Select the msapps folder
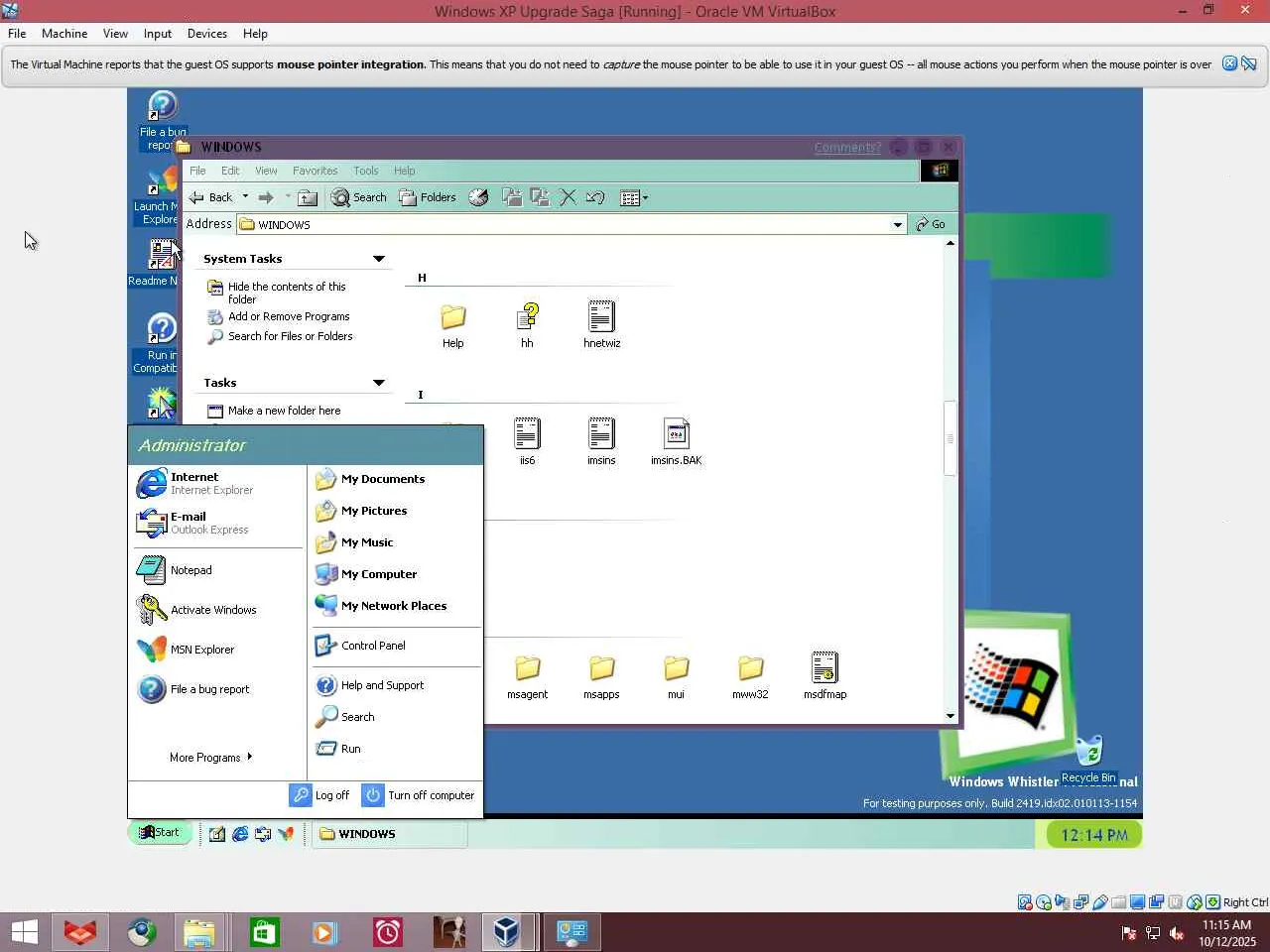The height and width of the screenshot is (952, 1270). pos(601,676)
